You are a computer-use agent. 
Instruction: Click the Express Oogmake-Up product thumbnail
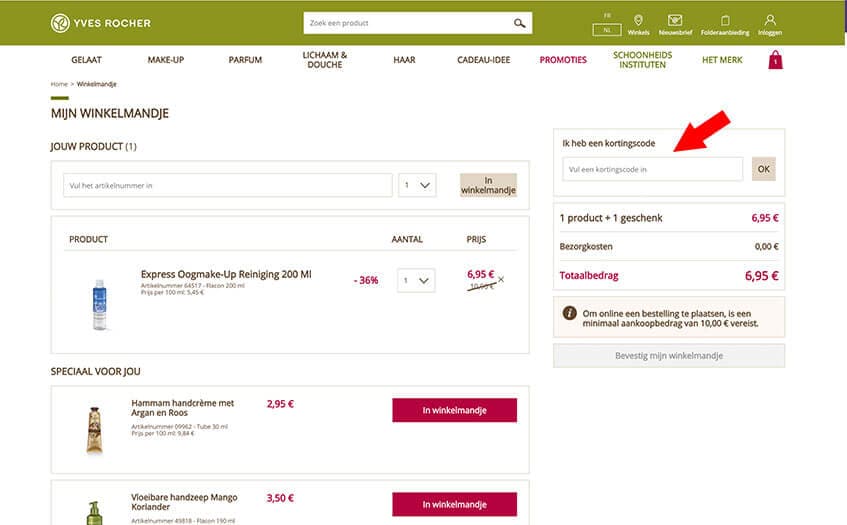click(99, 303)
